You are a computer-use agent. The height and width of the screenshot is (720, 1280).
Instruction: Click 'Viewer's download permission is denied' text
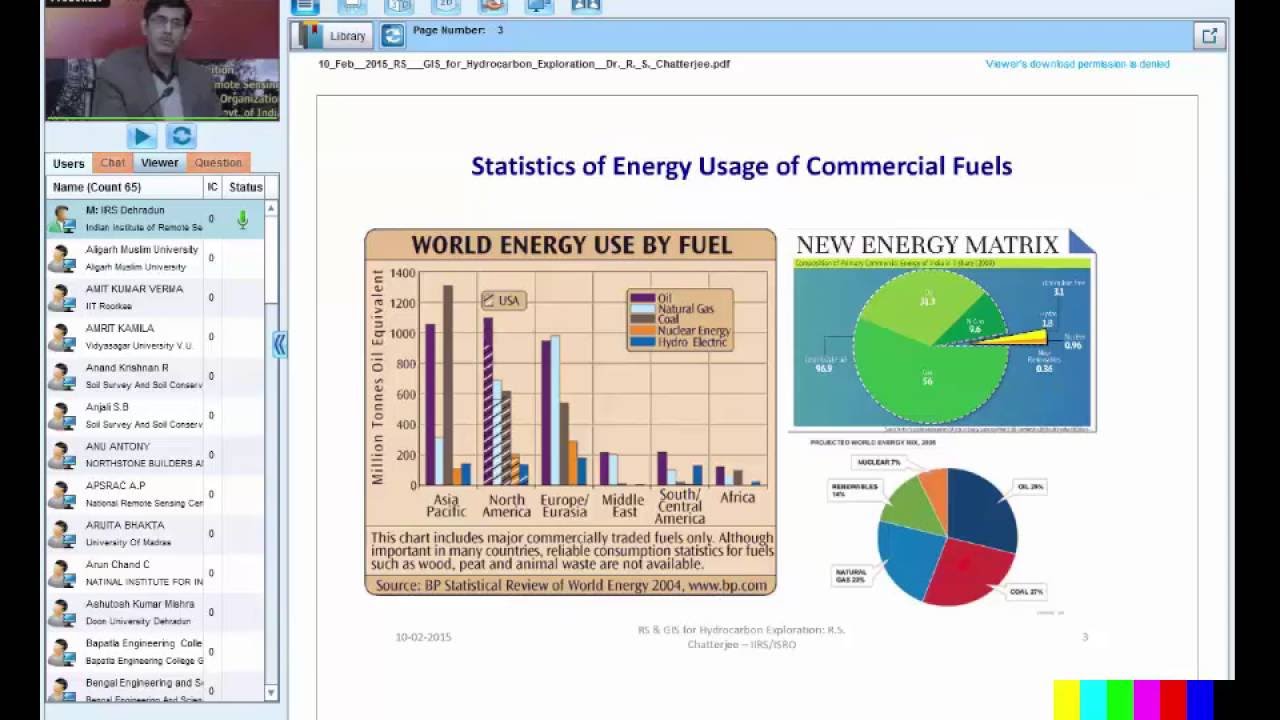coord(1077,64)
